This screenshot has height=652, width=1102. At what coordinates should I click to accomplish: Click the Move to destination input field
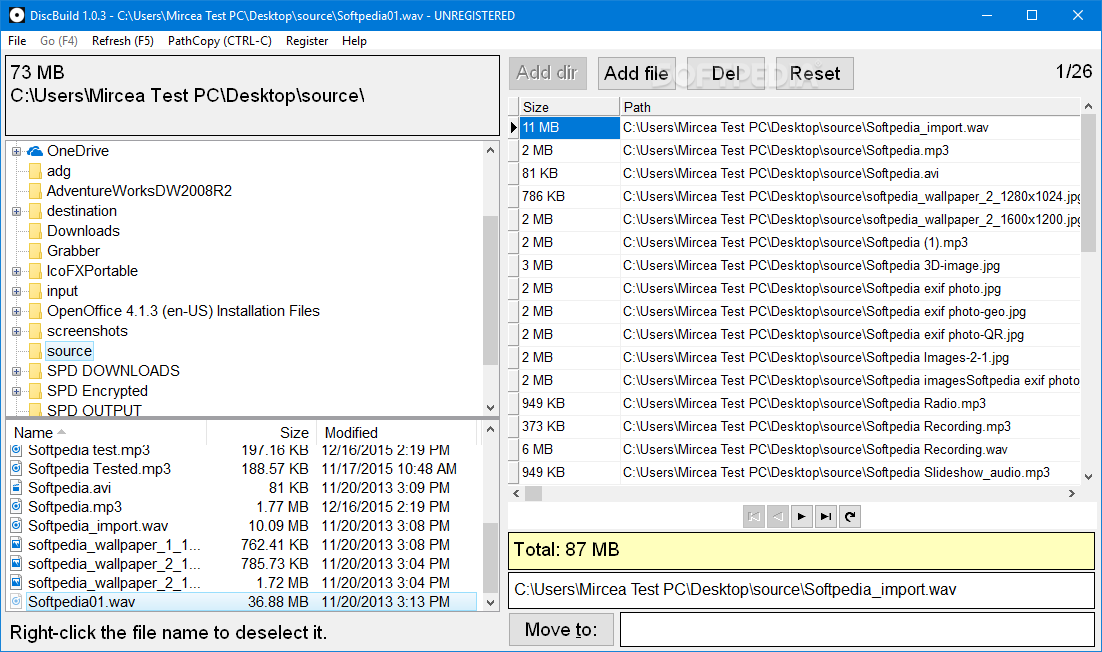[x=857, y=630]
